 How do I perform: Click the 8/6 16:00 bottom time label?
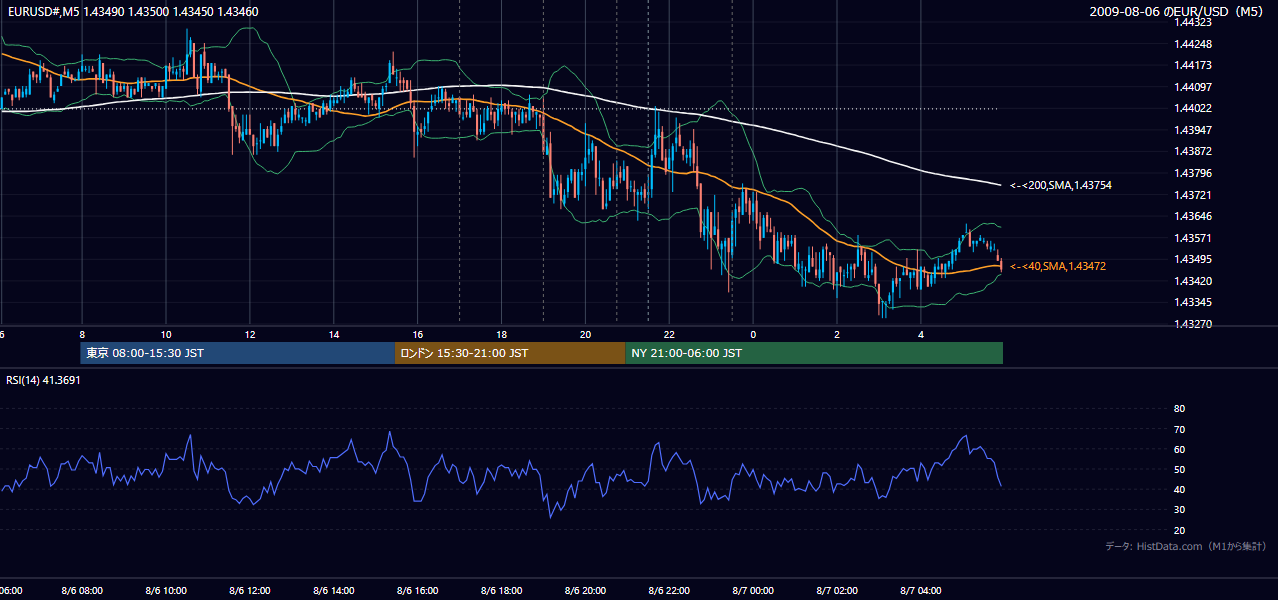click(x=418, y=591)
